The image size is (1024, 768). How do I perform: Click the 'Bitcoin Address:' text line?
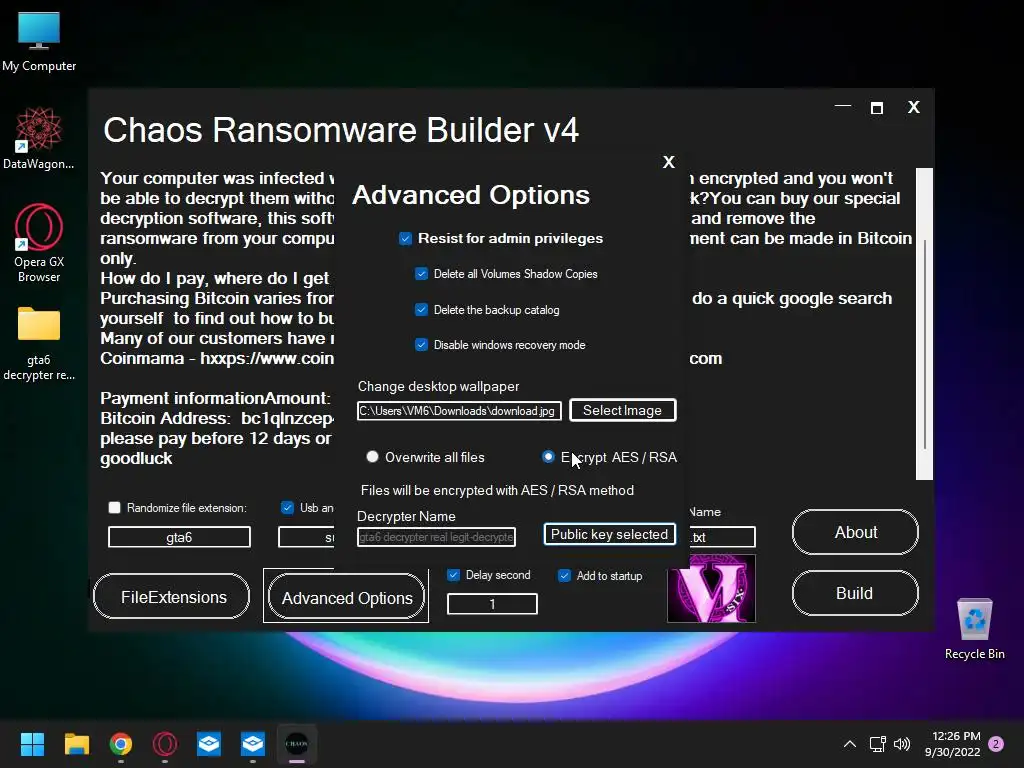(x=217, y=419)
